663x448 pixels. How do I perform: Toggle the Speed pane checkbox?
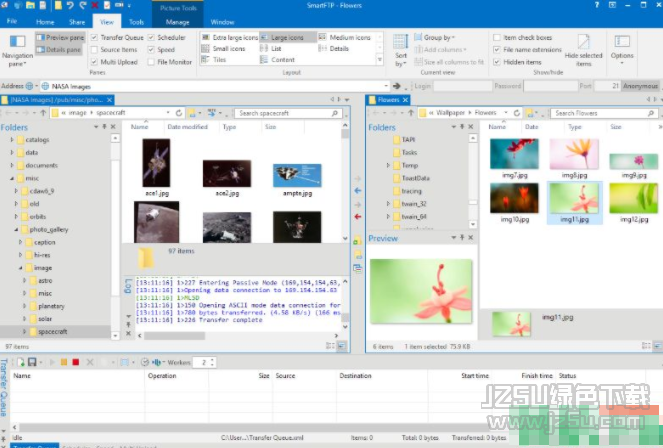click(x=151, y=50)
